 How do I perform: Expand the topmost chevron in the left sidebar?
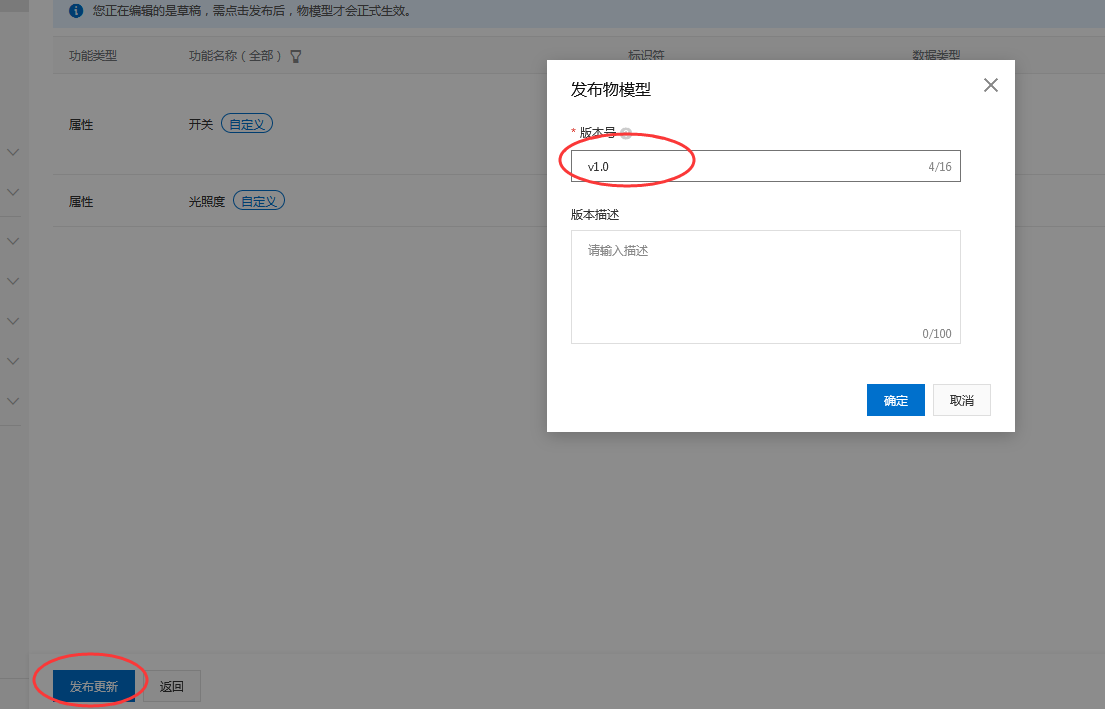tap(12, 152)
